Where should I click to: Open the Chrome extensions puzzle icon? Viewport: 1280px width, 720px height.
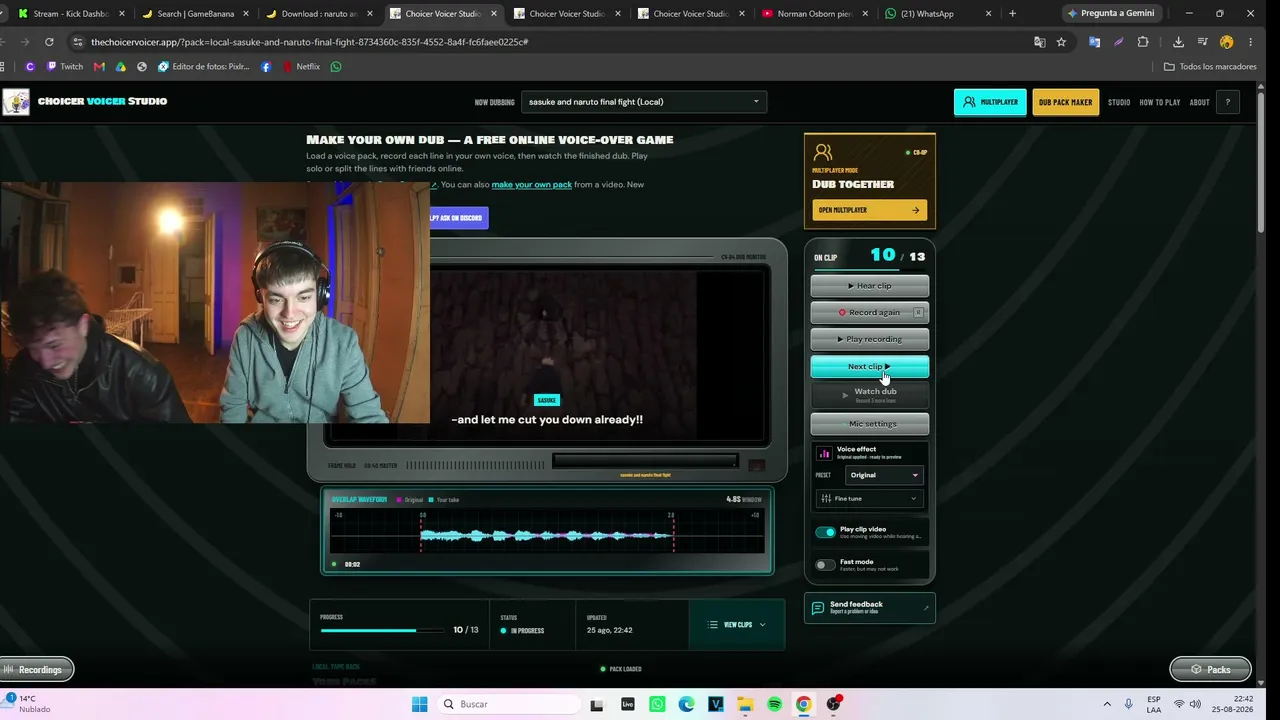pyautogui.click(x=1143, y=42)
